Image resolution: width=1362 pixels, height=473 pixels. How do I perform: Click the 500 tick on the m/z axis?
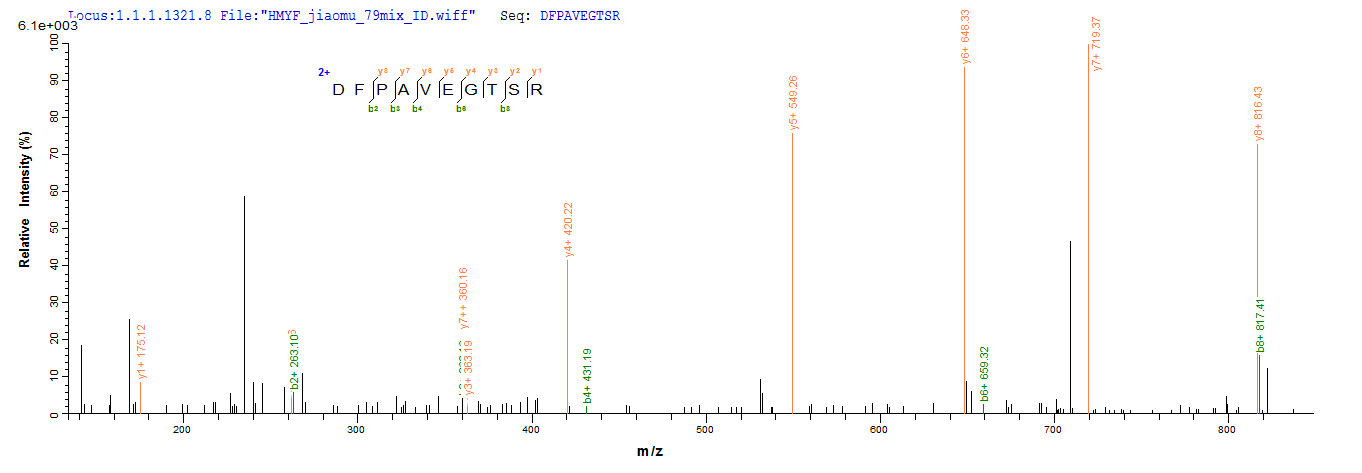705,429
